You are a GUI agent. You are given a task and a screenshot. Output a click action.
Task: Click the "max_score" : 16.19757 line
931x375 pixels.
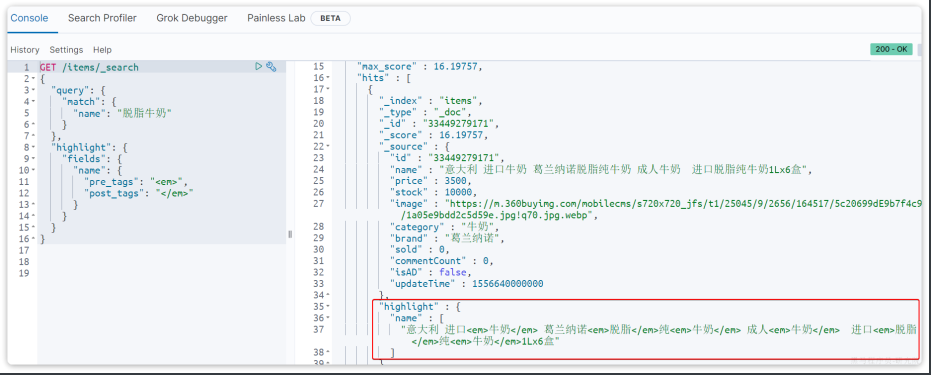pos(420,66)
